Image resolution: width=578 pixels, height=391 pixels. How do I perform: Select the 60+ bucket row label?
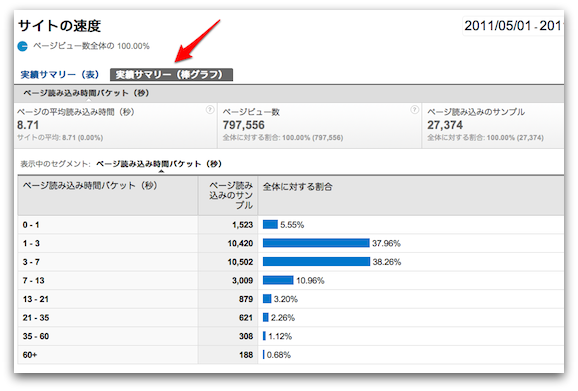pos(30,355)
